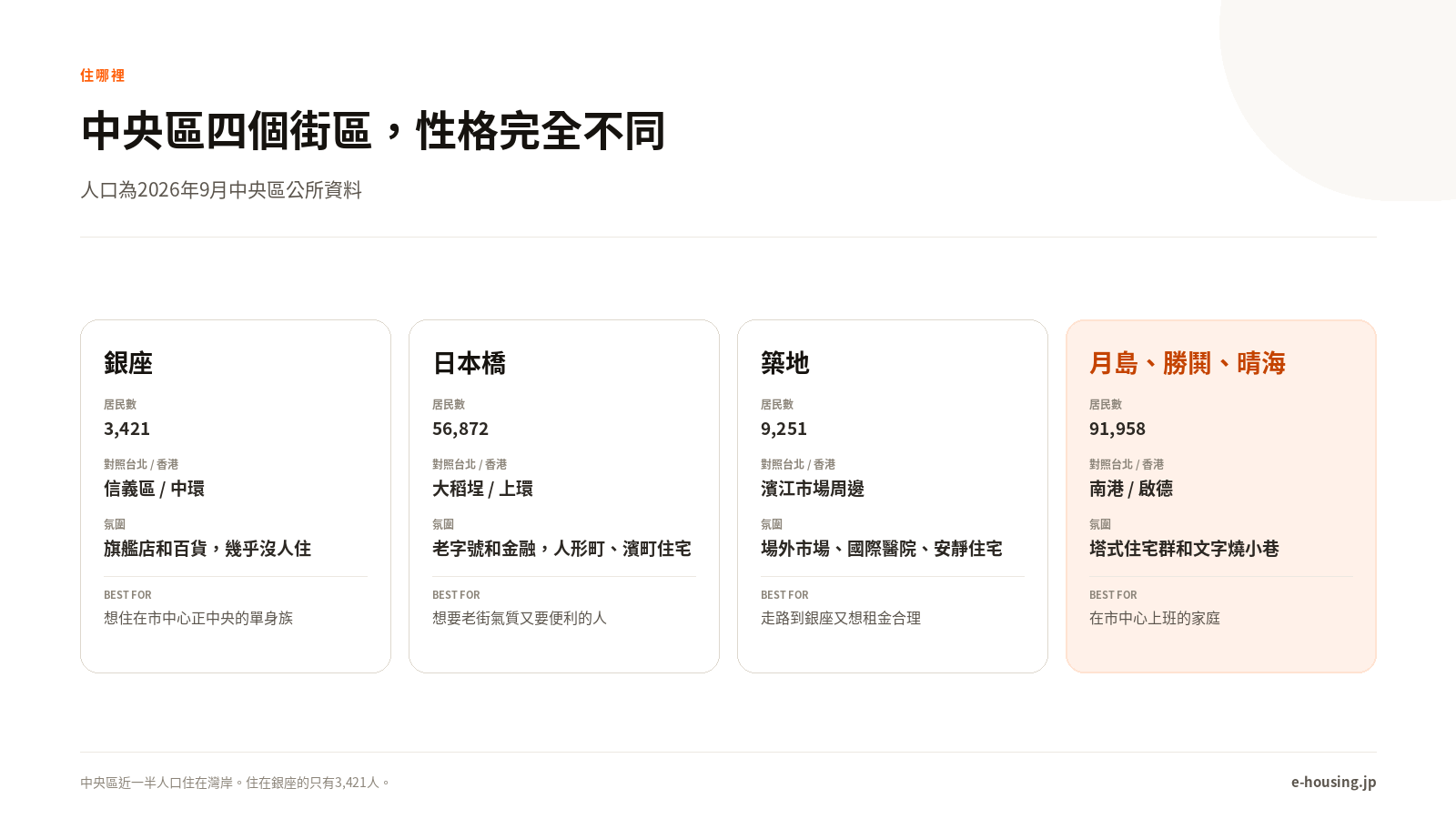Click the comparison 濱江市場周邊
The image size is (1456, 819).
[813, 489]
